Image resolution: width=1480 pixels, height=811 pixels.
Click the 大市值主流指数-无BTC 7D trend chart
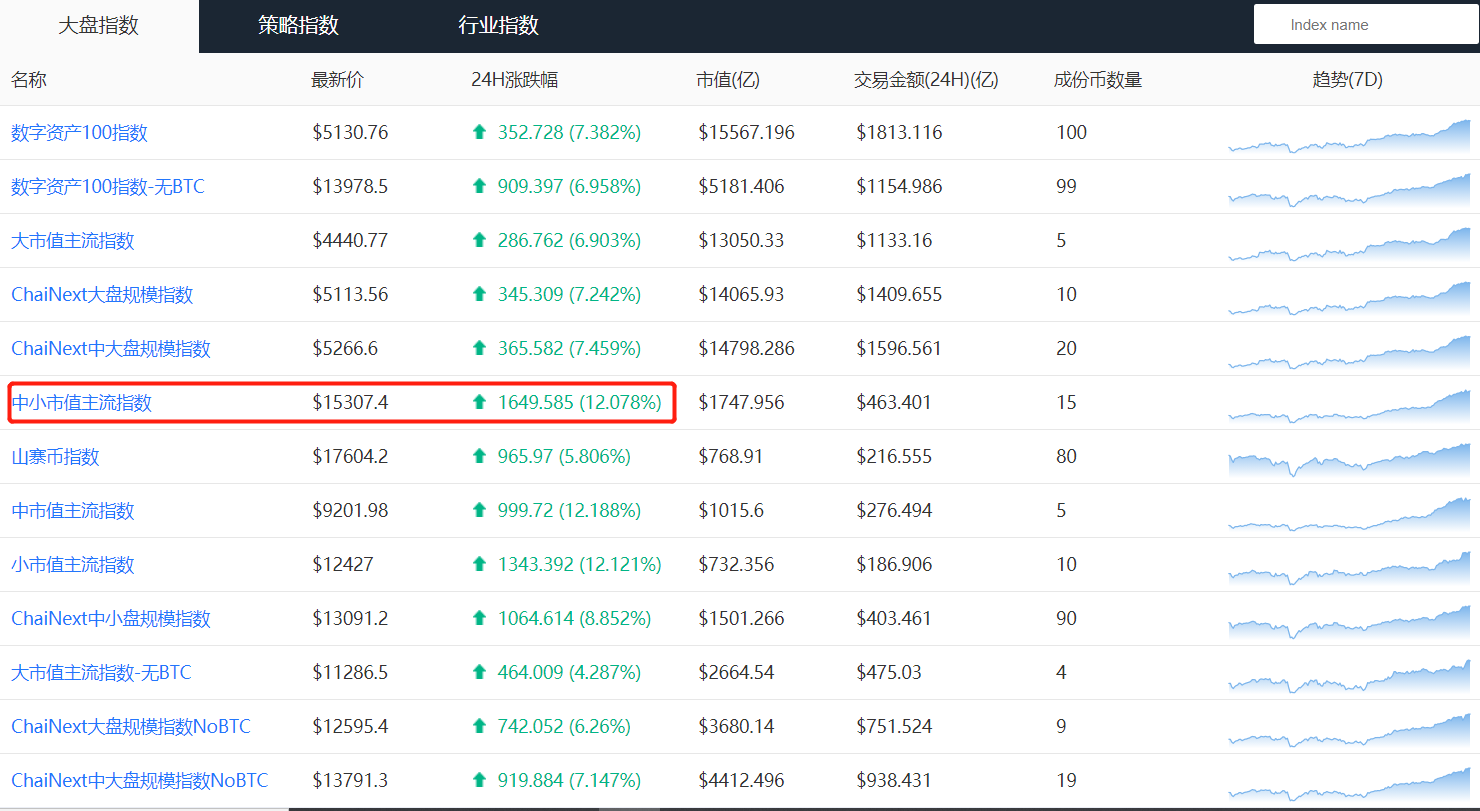pyautogui.click(x=1349, y=676)
